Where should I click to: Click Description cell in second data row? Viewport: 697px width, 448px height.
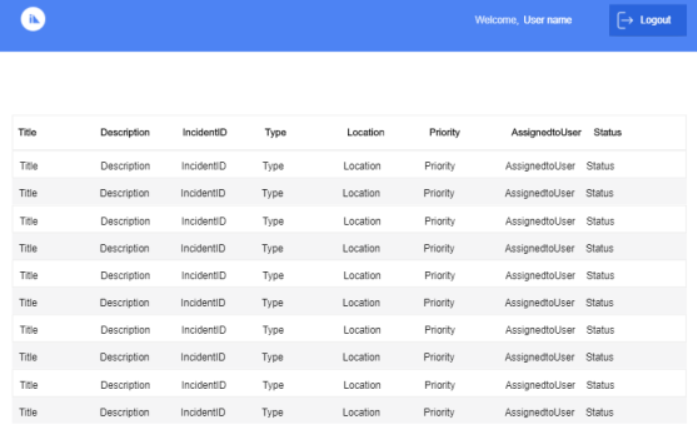tap(125, 193)
